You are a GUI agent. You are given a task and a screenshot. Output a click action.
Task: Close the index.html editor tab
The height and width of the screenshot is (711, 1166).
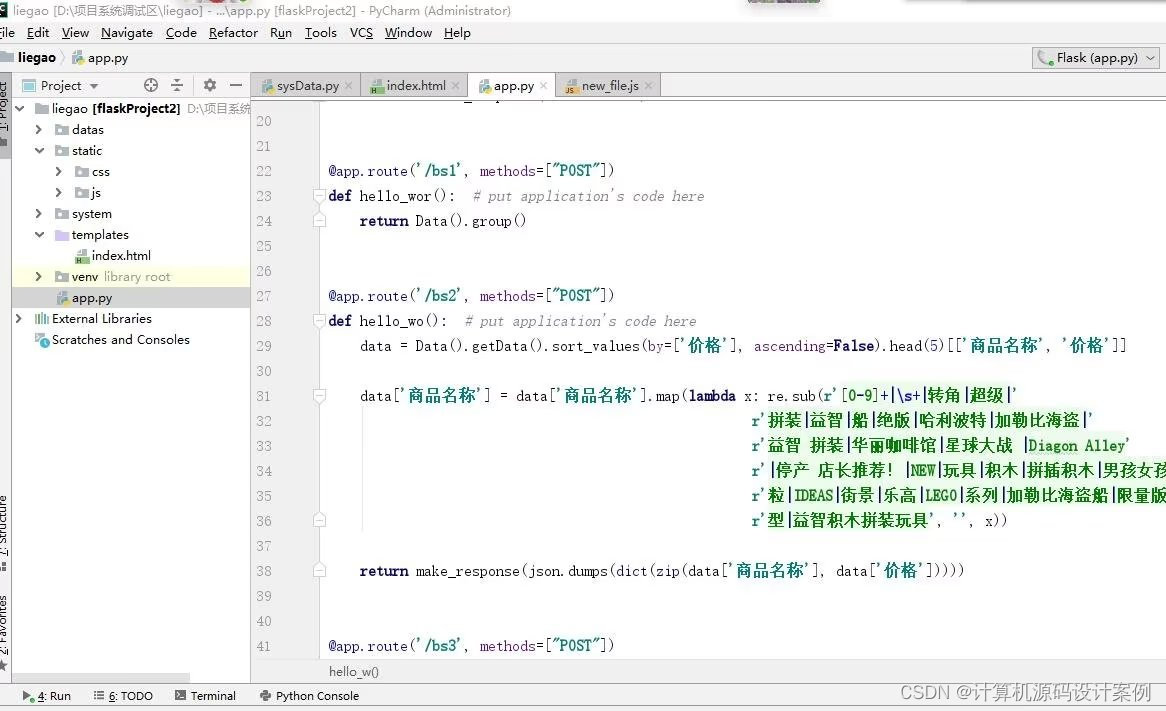[455, 86]
